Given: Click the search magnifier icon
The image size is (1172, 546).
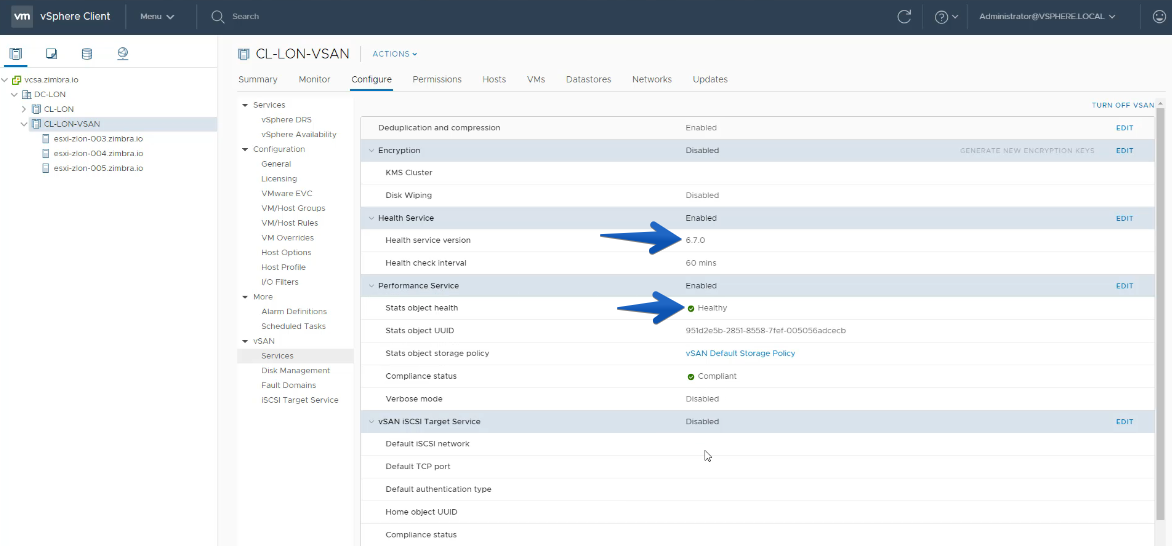Looking at the screenshot, I should (x=218, y=16).
